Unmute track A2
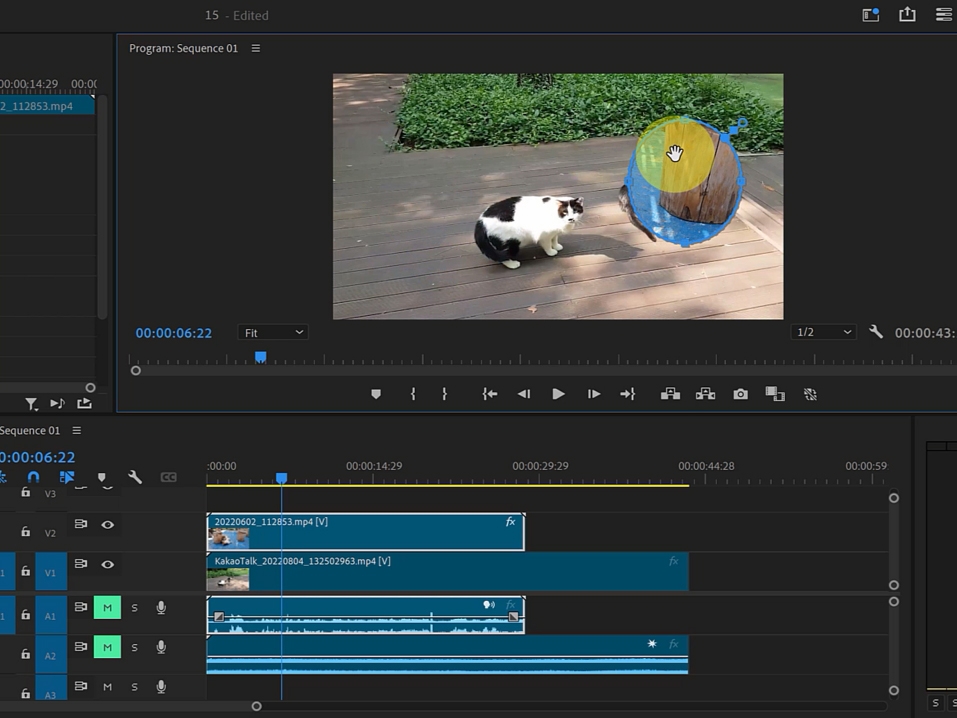The height and width of the screenshot is (718, 957). (x=107, y=647)
